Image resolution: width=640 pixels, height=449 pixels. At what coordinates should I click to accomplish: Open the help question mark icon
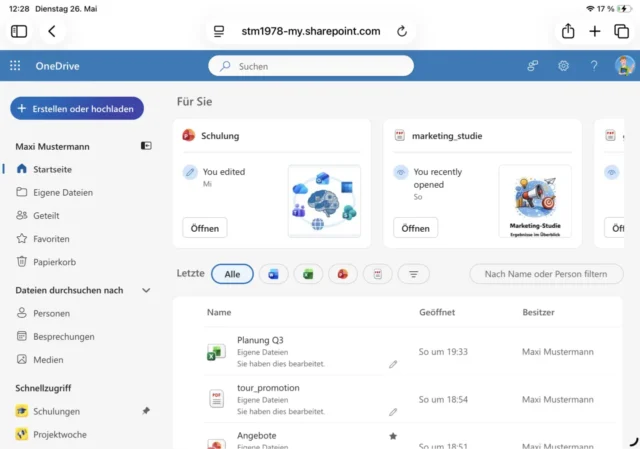594,65
